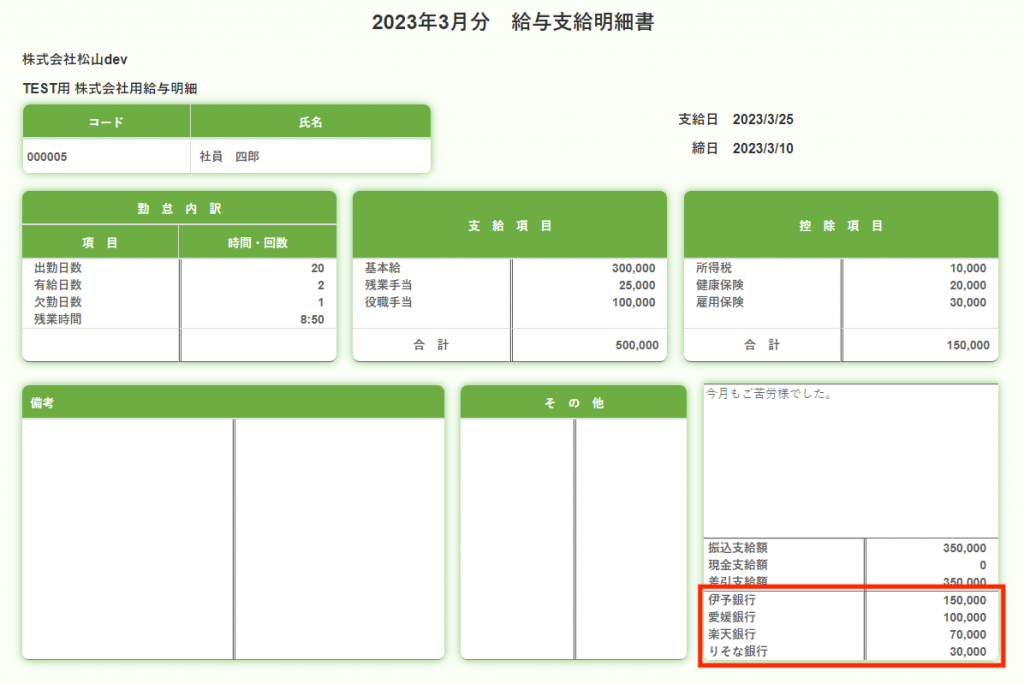
Task: Select the 健康保険 row label
Action: [x=720, y=285]
